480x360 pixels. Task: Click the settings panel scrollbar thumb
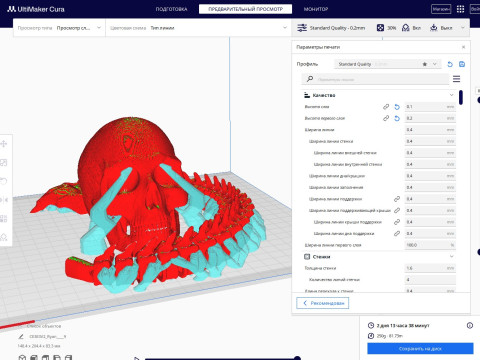pos(461,97)
